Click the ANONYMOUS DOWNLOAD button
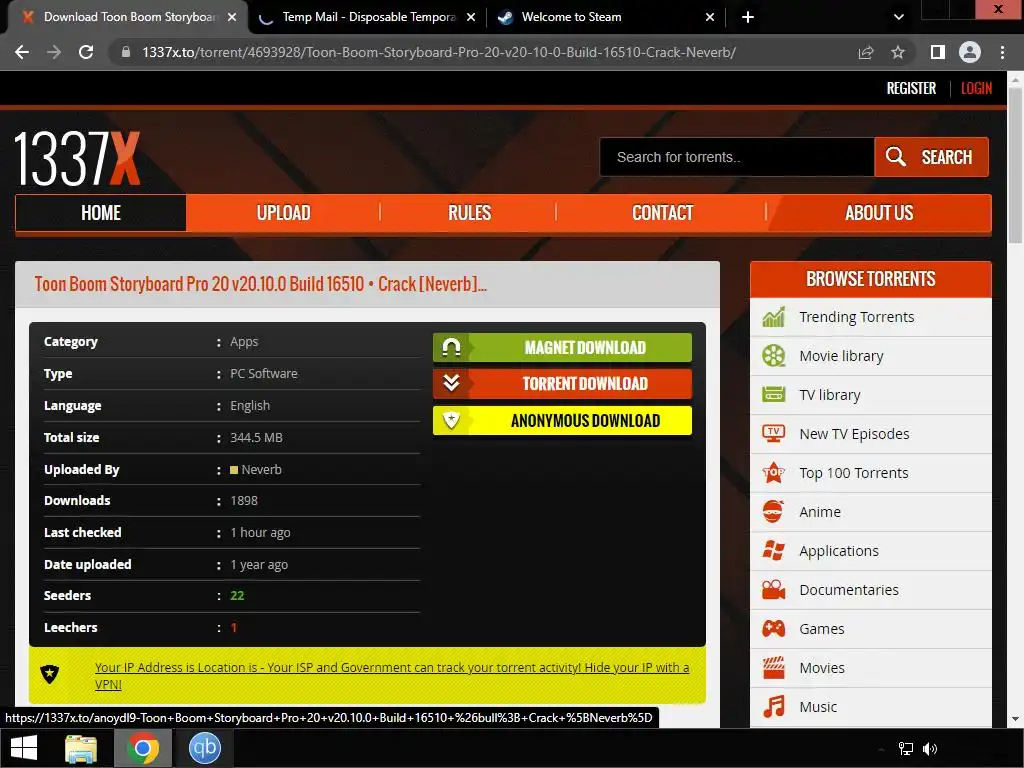The height and width of the screenshot is (768, 1024). [562, 421]
